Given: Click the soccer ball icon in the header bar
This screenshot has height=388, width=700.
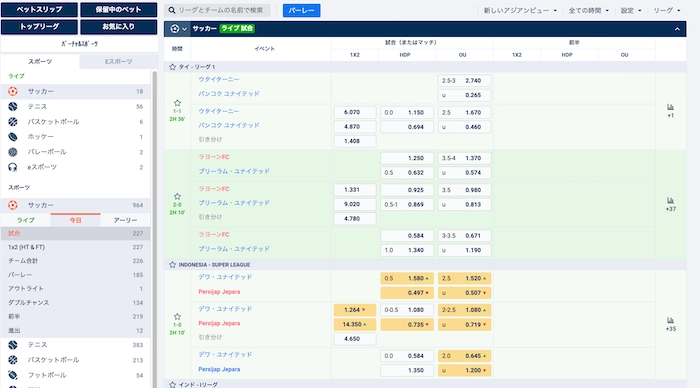Looking at the screenshot, I should click(175, 29).
